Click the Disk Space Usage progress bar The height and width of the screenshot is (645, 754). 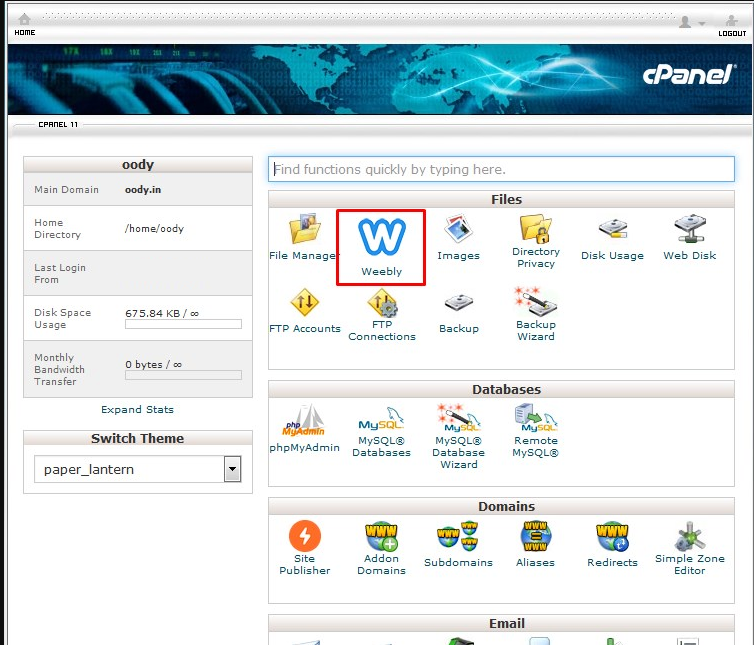pos(183,324)
